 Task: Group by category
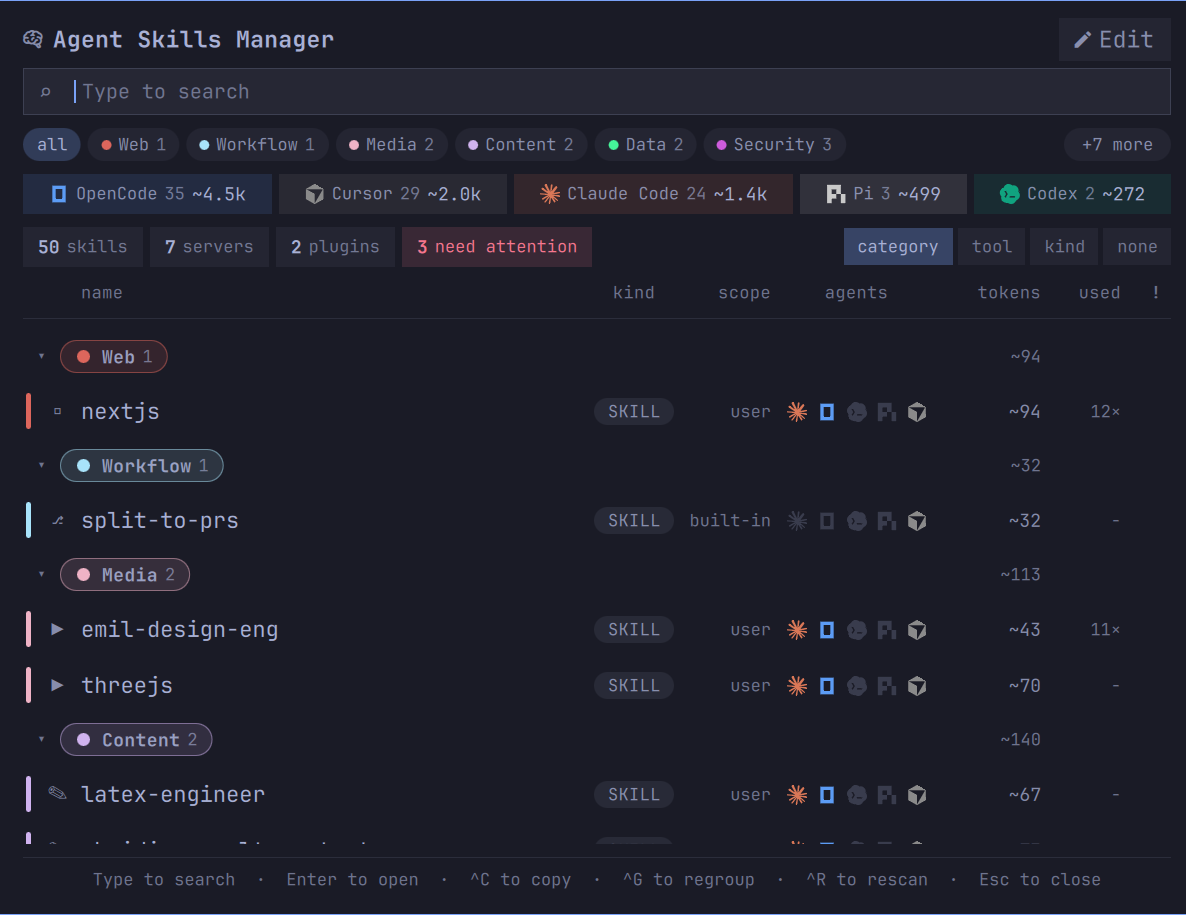coord(898,247)
